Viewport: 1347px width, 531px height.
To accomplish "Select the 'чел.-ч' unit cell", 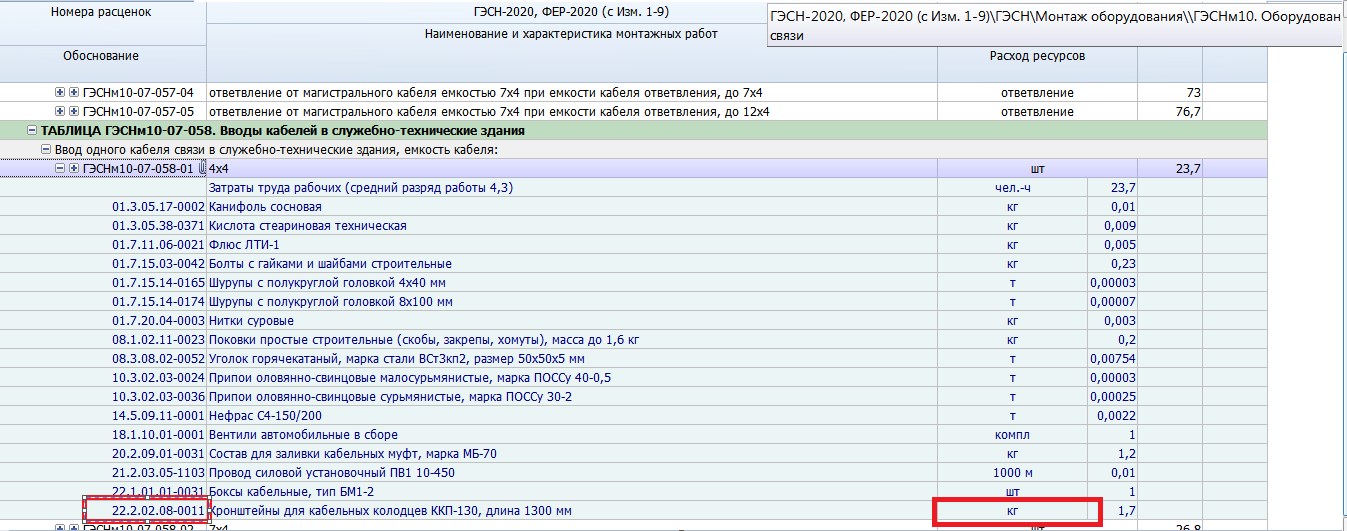I will [1012, 188].
